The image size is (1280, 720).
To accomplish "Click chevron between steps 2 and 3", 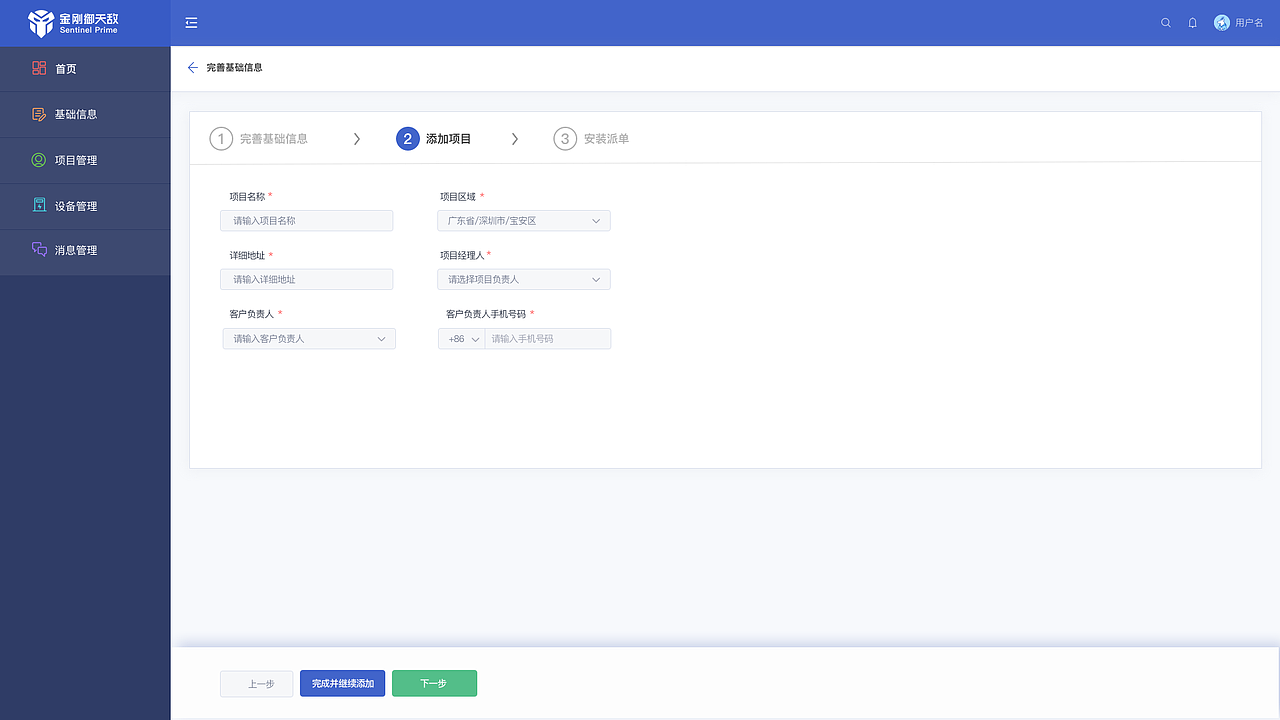I will (x=515, y=139).
